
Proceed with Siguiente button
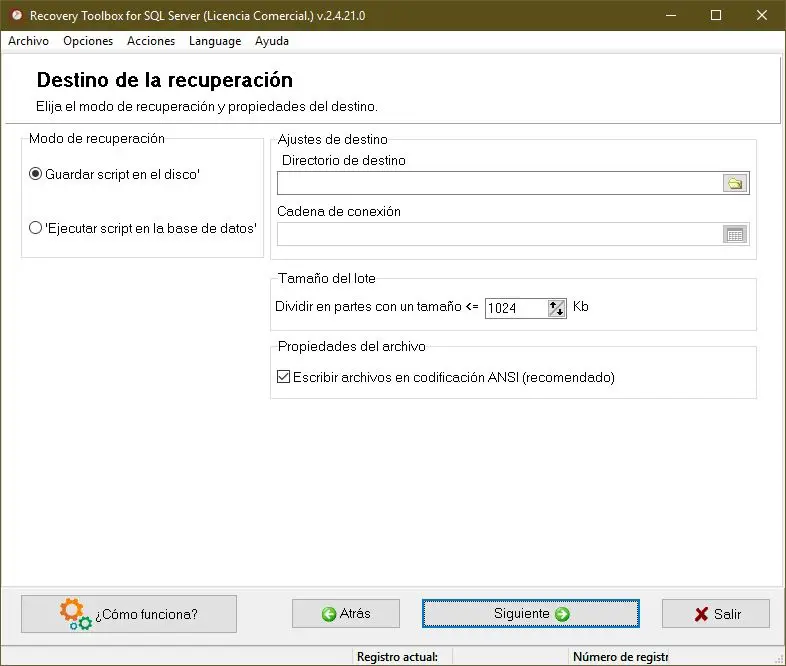[531, 614]
